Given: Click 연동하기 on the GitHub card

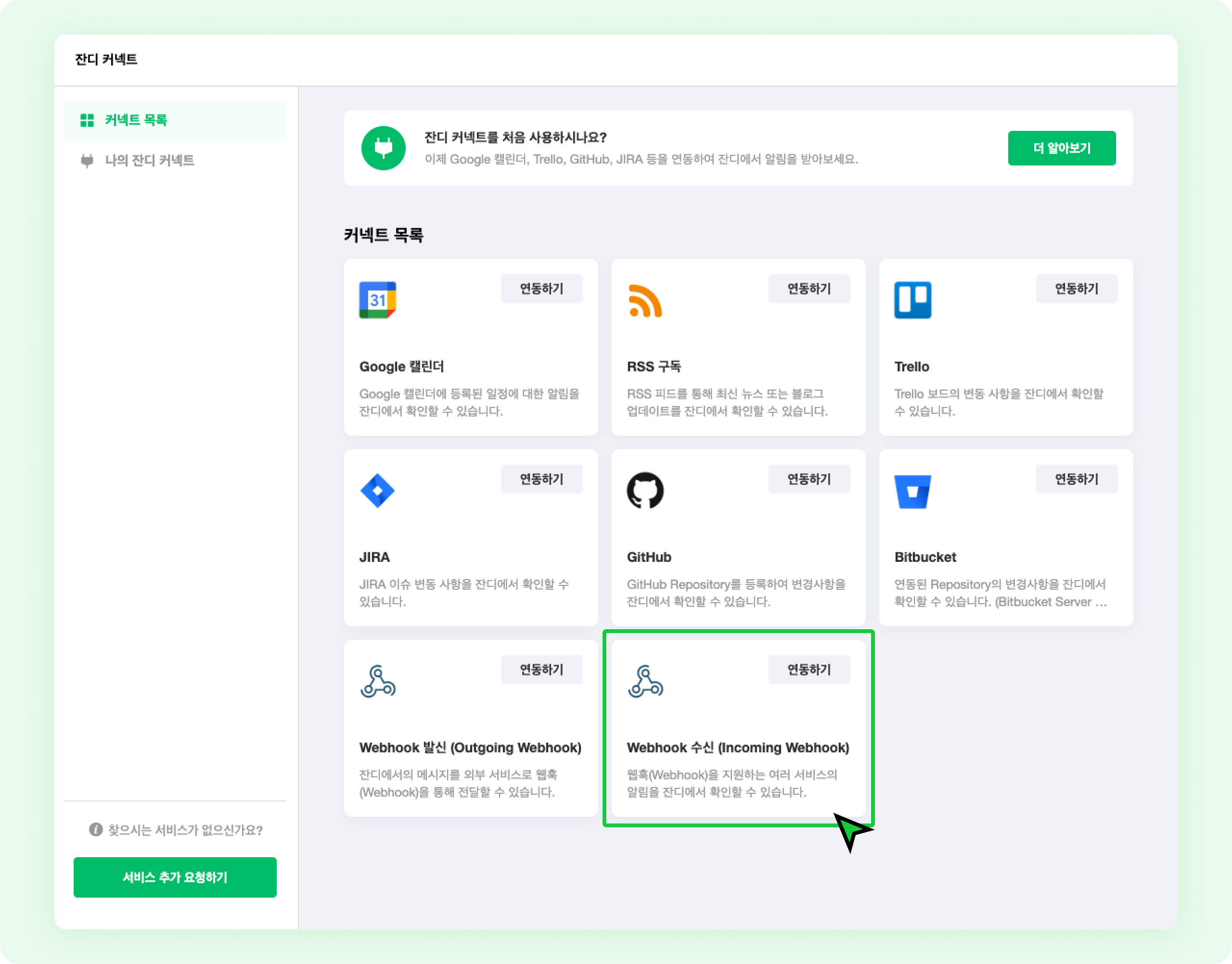Looking at the screenshot, I should pos(808,479).
